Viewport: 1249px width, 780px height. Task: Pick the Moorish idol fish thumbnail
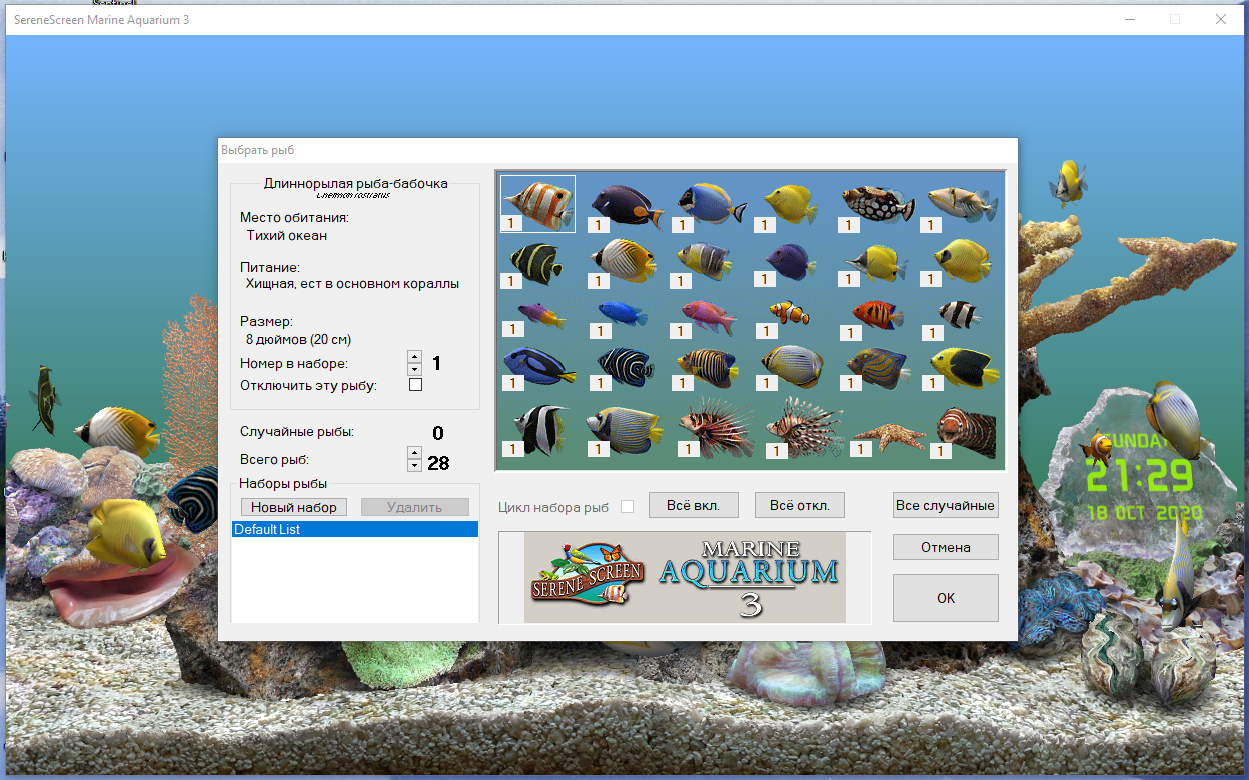tap(540, 427)
